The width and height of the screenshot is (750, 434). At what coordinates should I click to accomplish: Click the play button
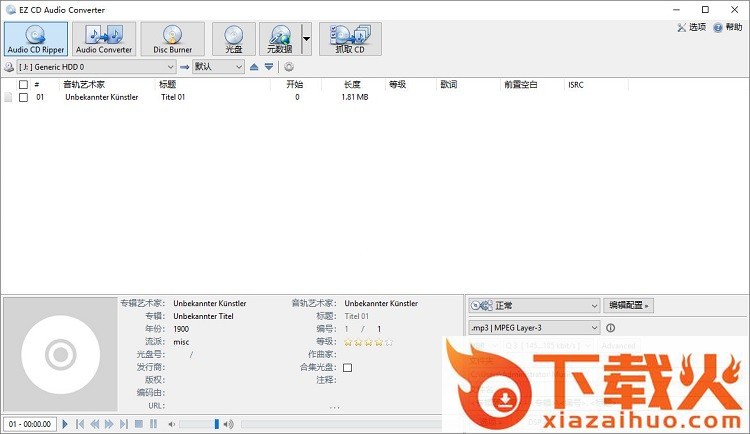[x=65, y=424]
